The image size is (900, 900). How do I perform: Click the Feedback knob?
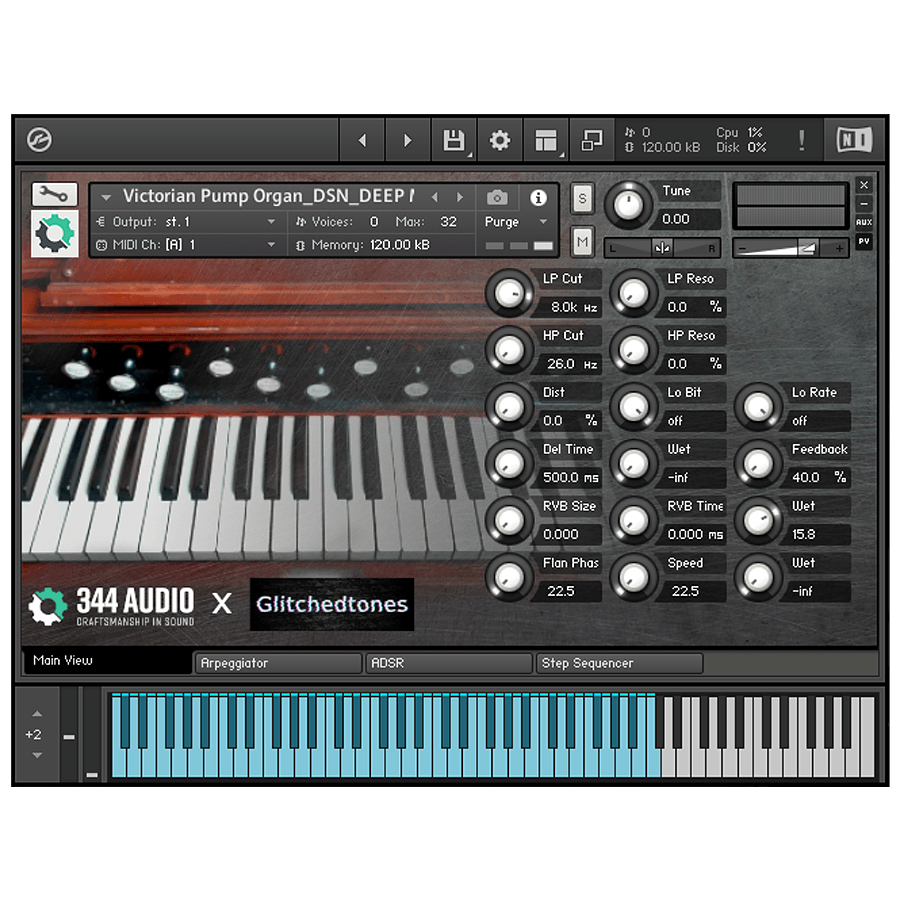click(x=758, y=464)
